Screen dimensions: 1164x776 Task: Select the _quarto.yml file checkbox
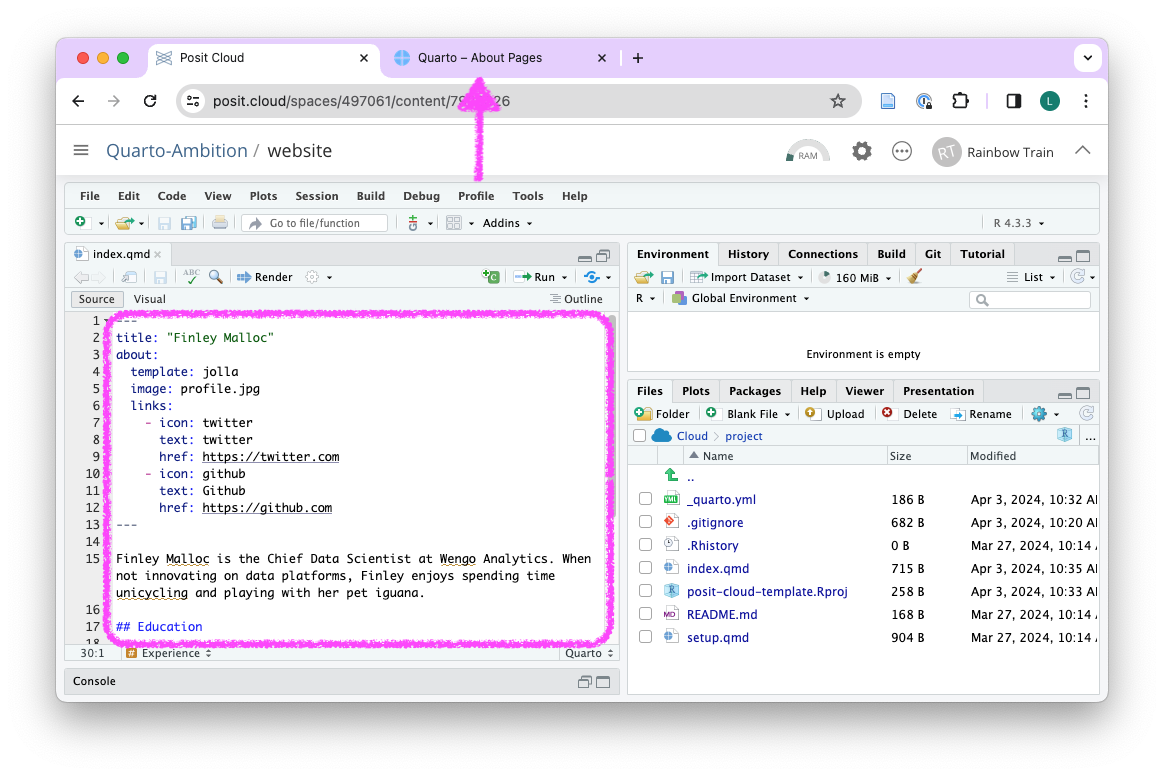645,499
